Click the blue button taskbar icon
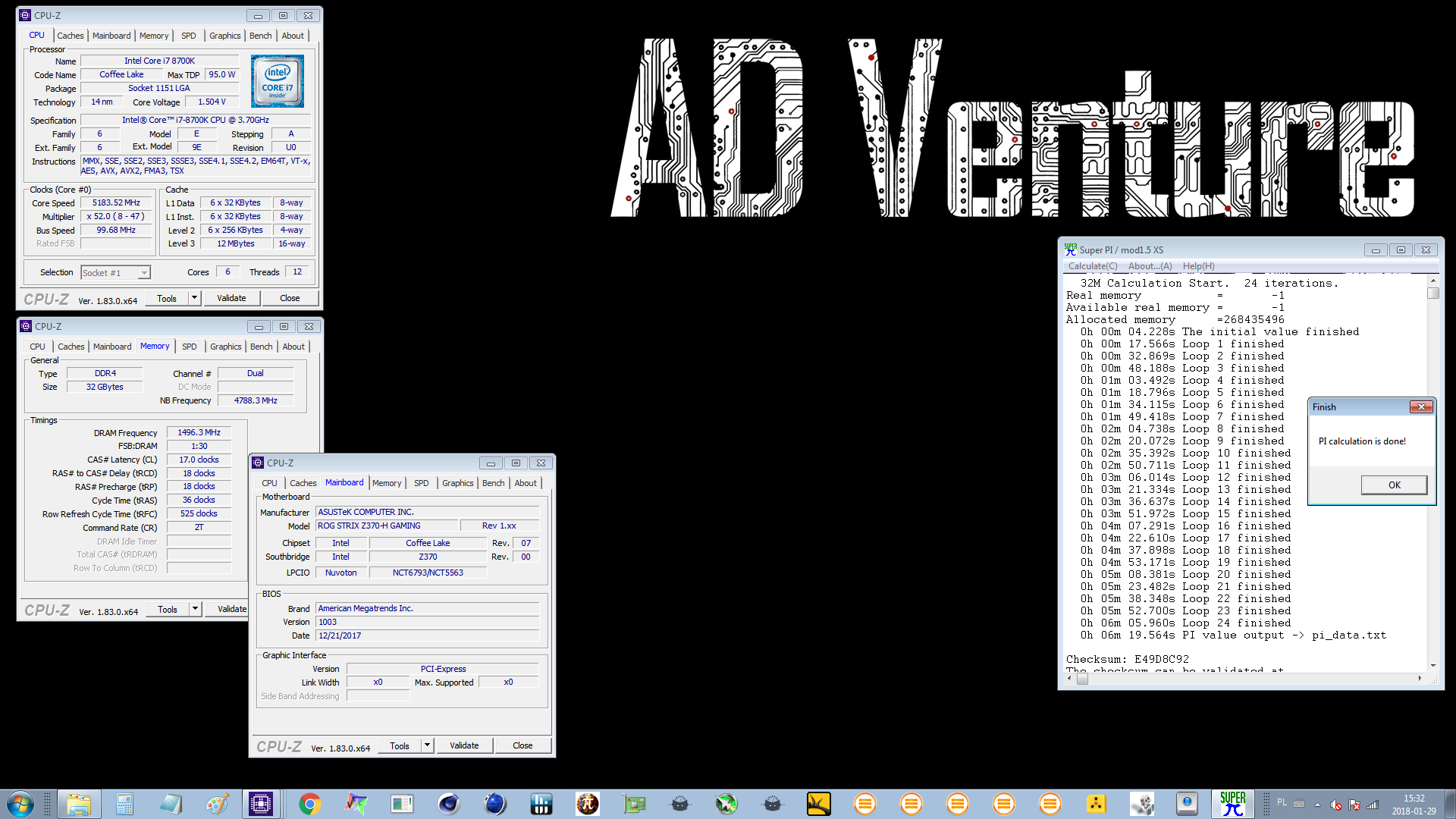The height and width of the screenshot is (819, 1456). coord(1187,804)
